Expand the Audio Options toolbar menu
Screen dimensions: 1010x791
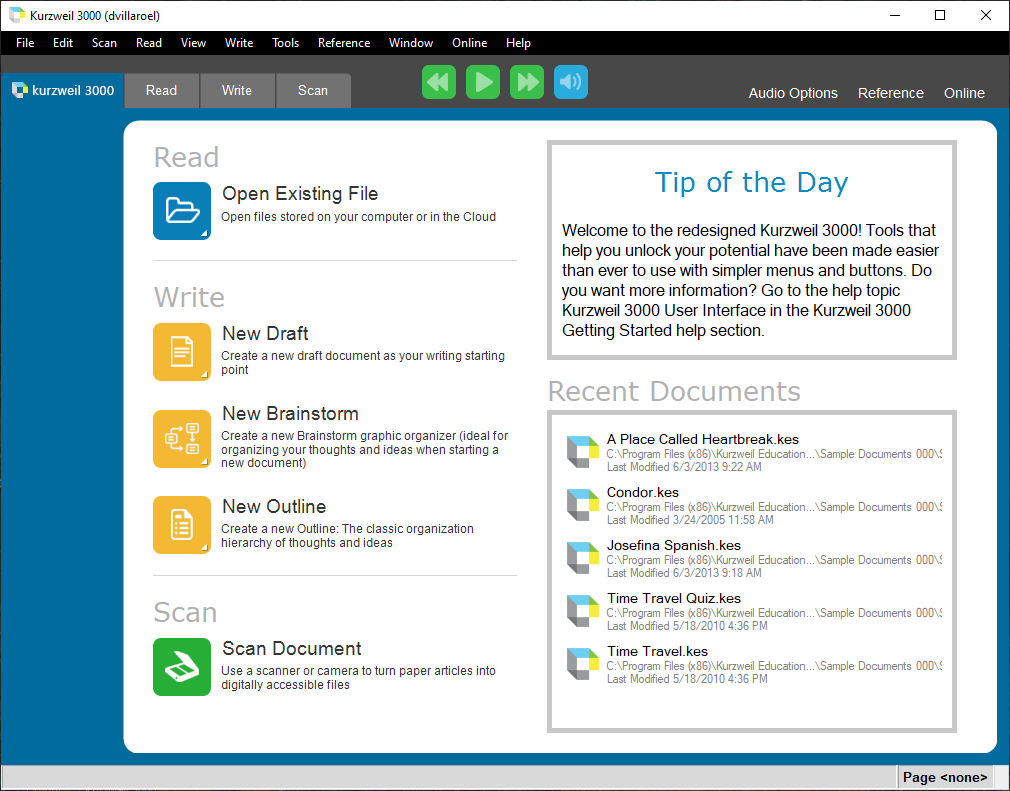click(793, 93)
